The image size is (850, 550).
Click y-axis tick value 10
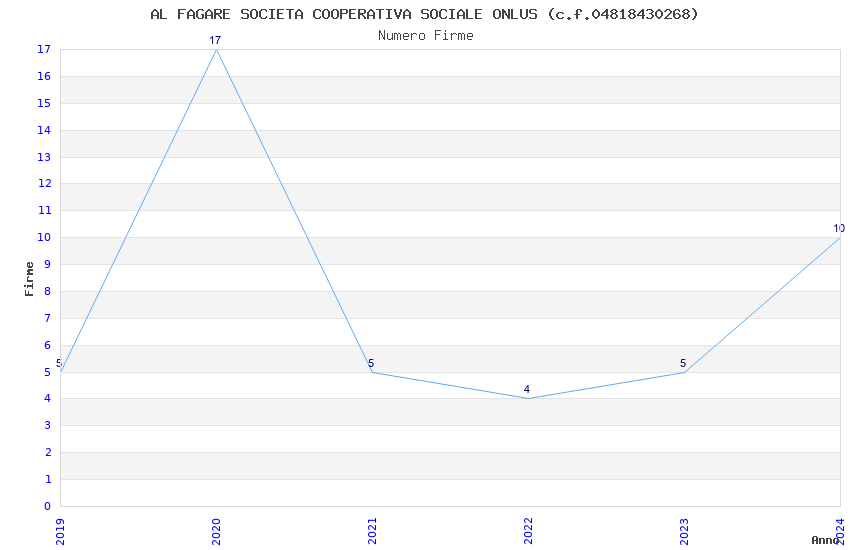[44, 237]
